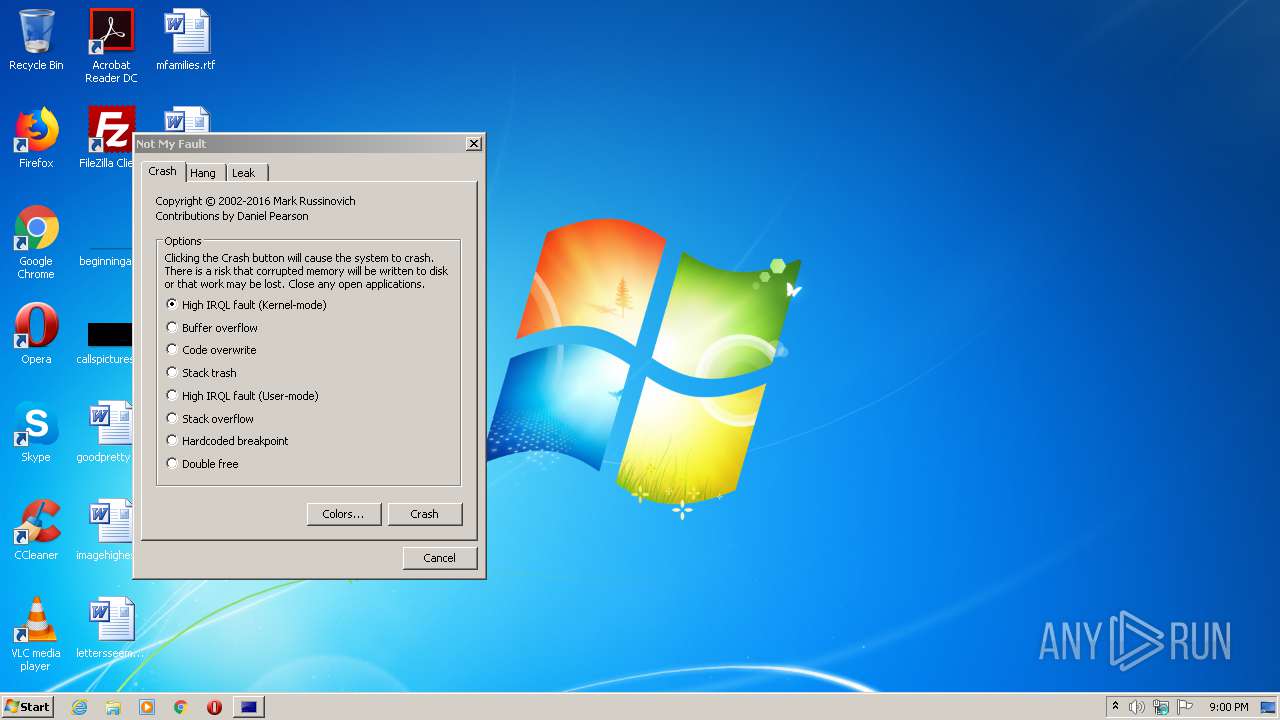Close the Not My Fault window

(x=473, y=144)
